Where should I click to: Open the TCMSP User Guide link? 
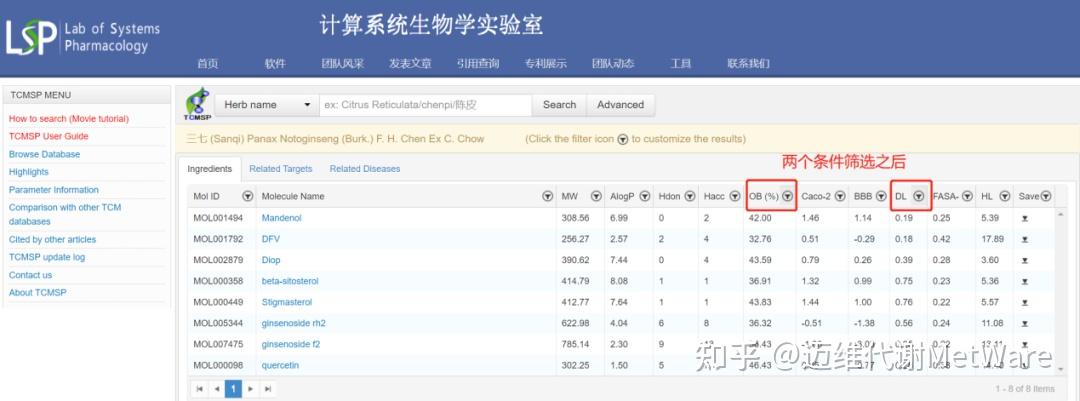click(x=48, y=136)
